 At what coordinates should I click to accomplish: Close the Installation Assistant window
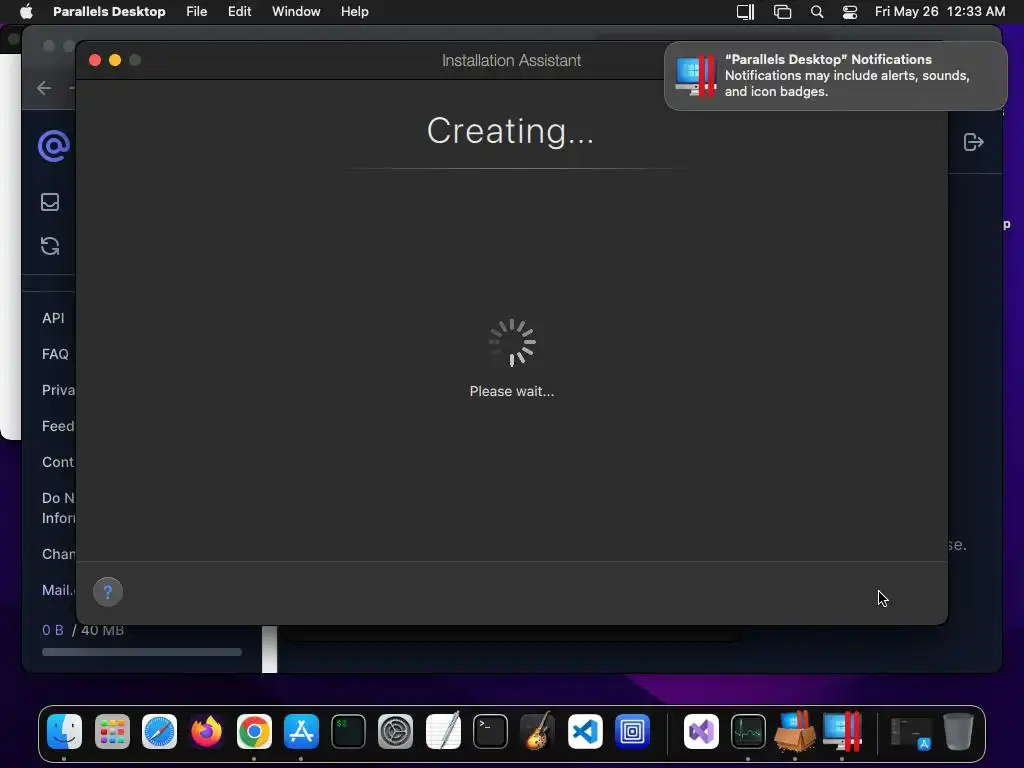pyautogui.click(x=95, y=60)
